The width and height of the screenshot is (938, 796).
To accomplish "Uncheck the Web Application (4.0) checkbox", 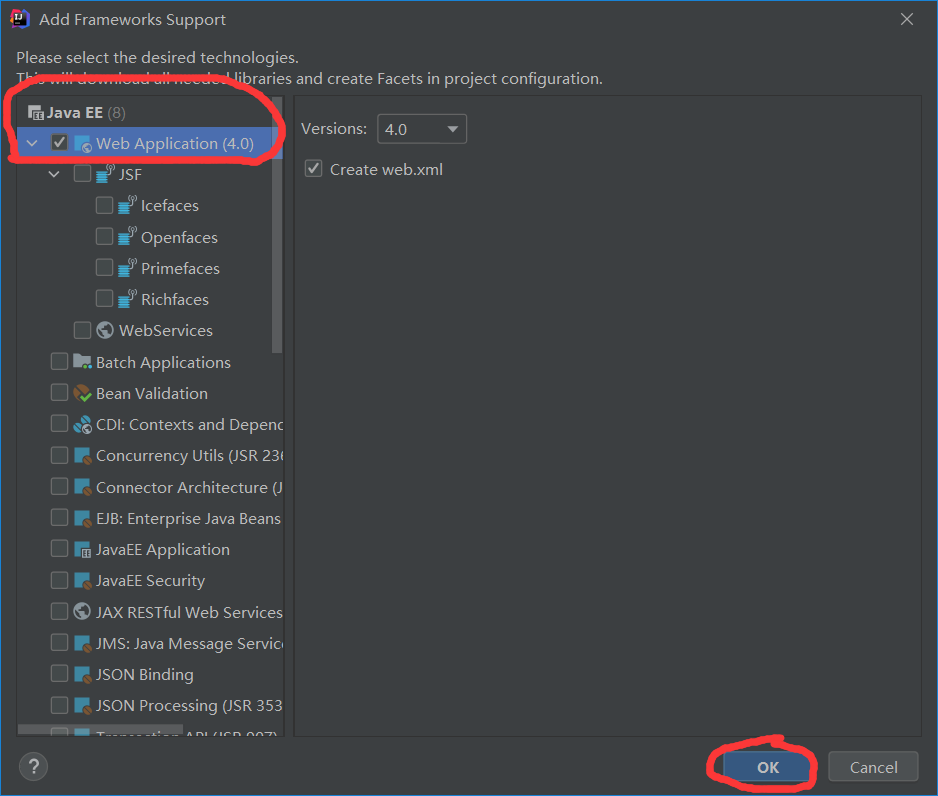I will tap(59, 143).
